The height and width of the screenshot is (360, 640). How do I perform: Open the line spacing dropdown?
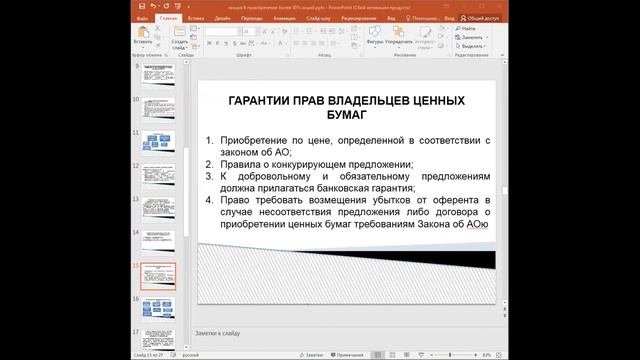click(x=342, y=31)
